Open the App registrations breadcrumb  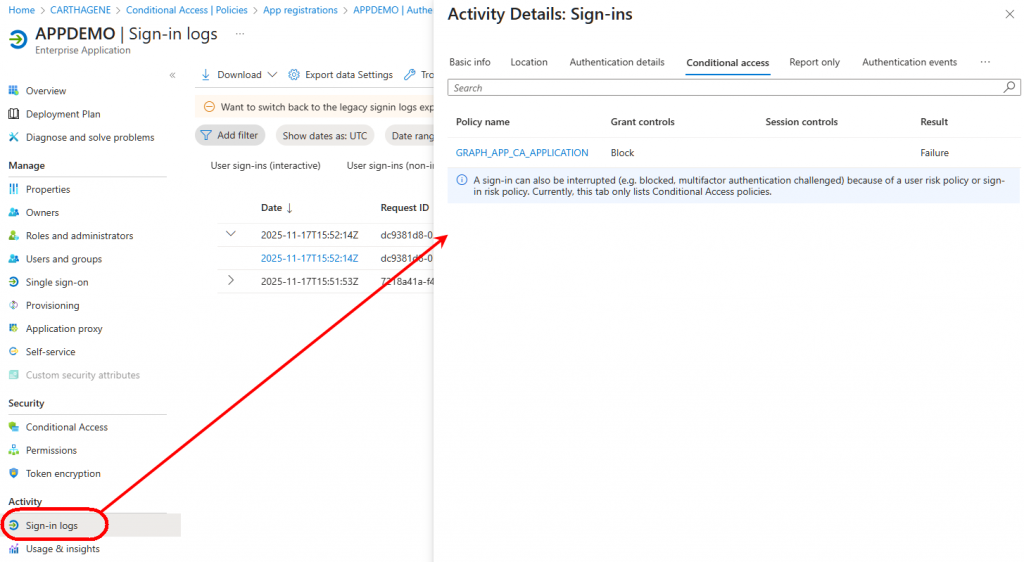tap(300, 10)
